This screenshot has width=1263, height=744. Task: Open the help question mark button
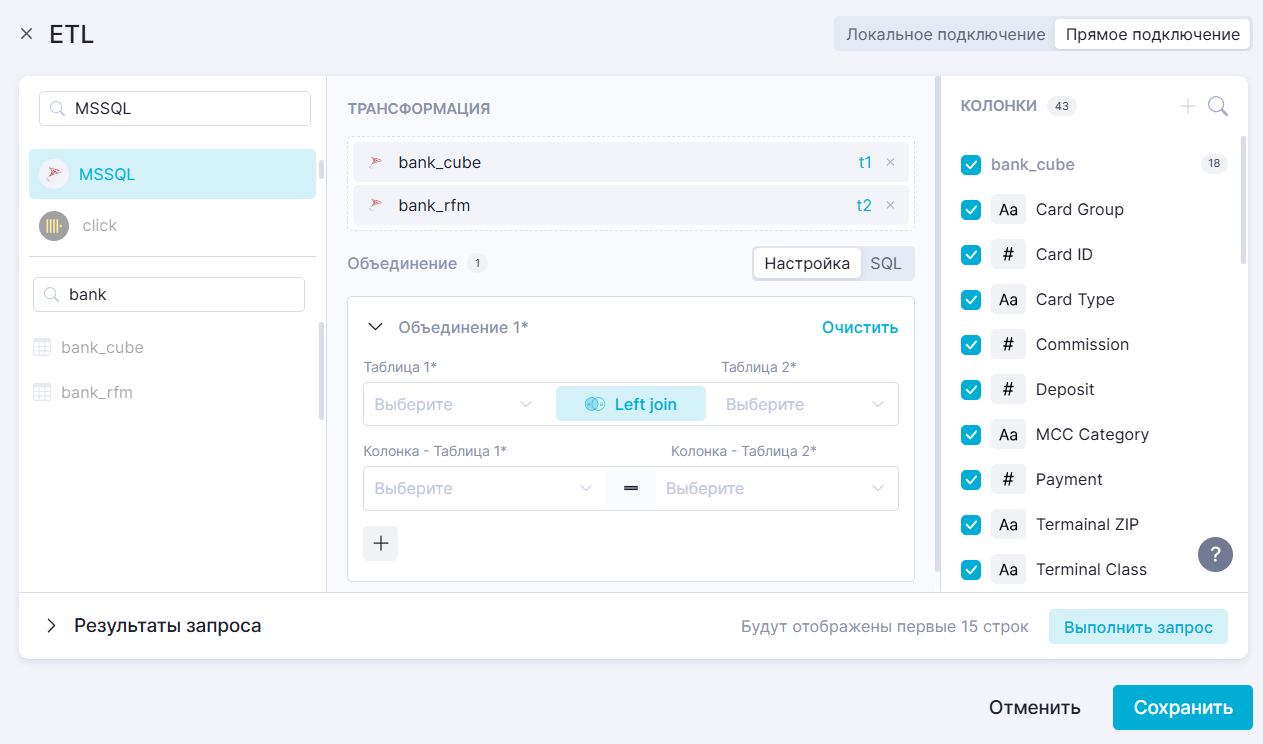[1215, 553]
